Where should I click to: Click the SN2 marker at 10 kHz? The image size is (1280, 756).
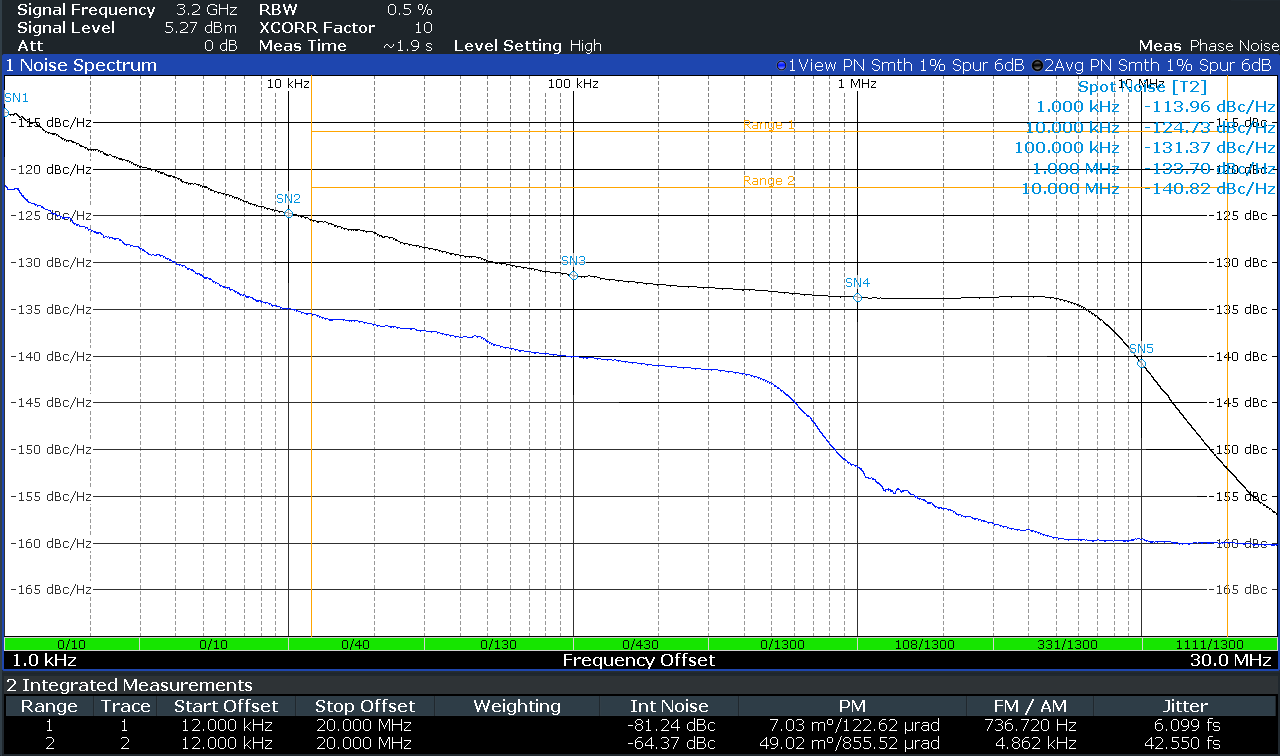tap(288, 213)
